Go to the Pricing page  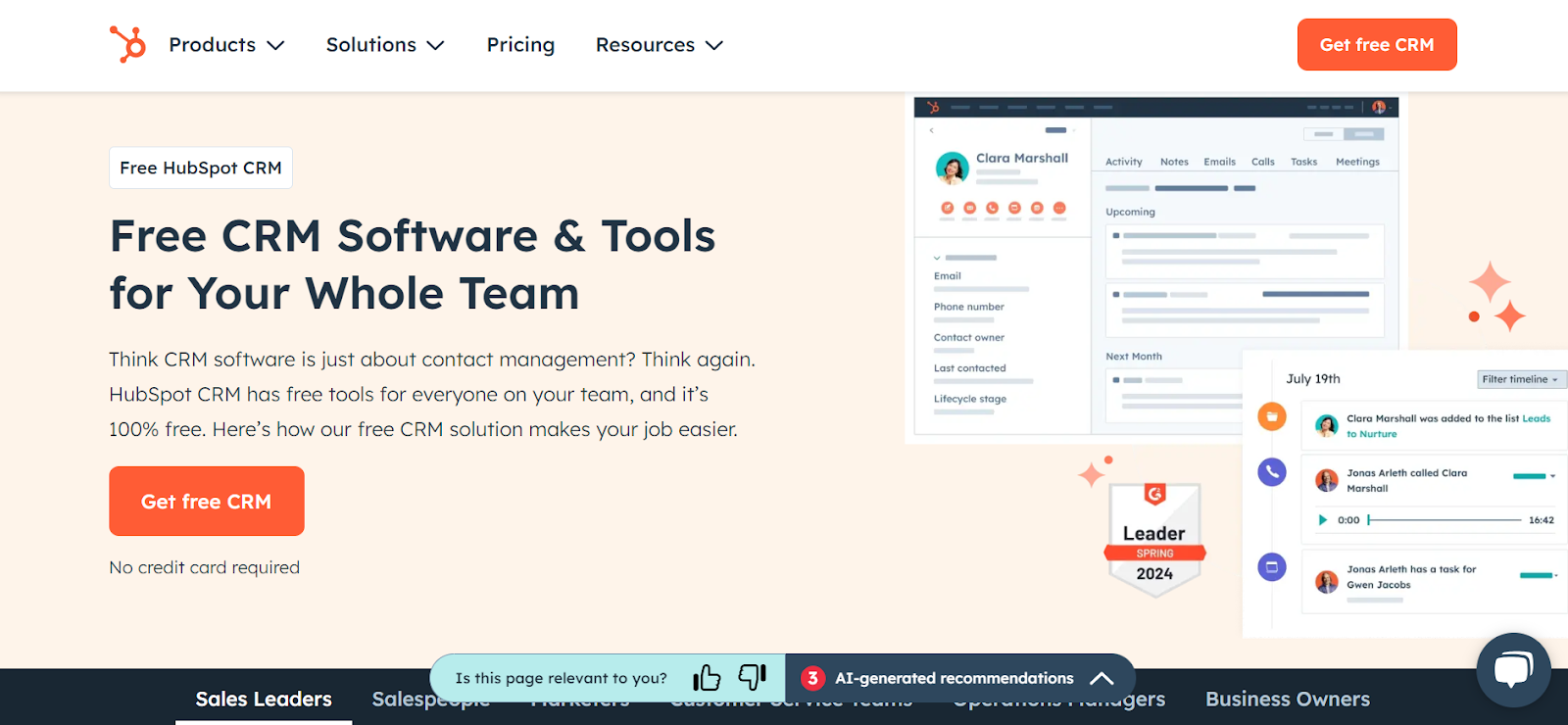click(520, 45)
